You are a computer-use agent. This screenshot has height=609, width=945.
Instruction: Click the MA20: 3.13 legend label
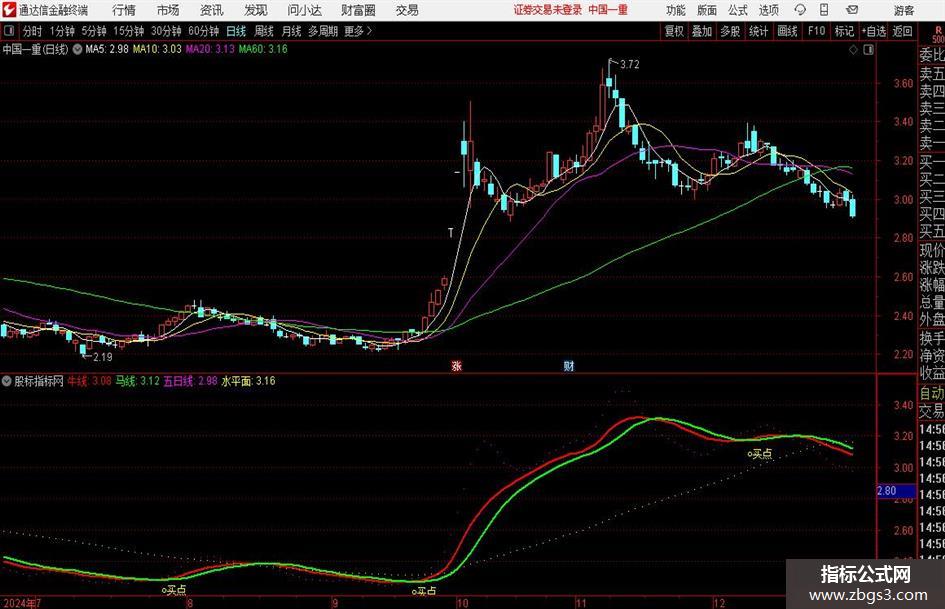pyautogui.click(x=210, y=49)
